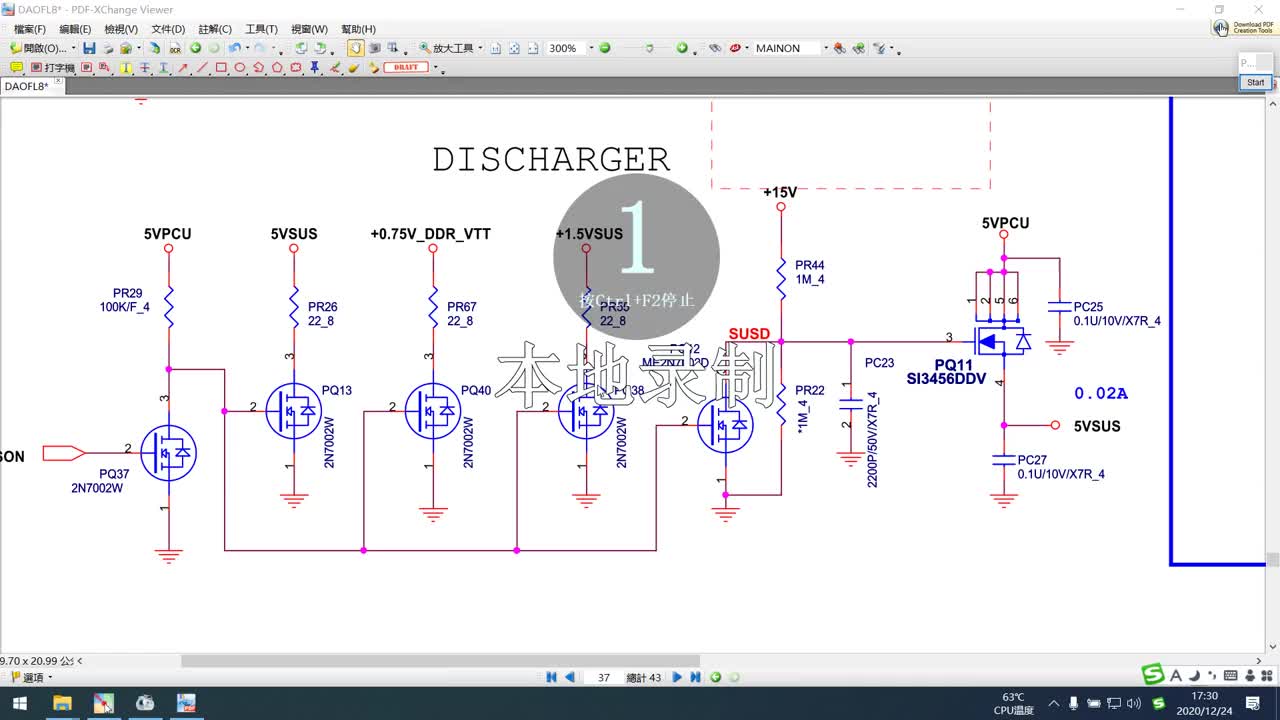Open the File (檔案) menu

pos(30,29)
